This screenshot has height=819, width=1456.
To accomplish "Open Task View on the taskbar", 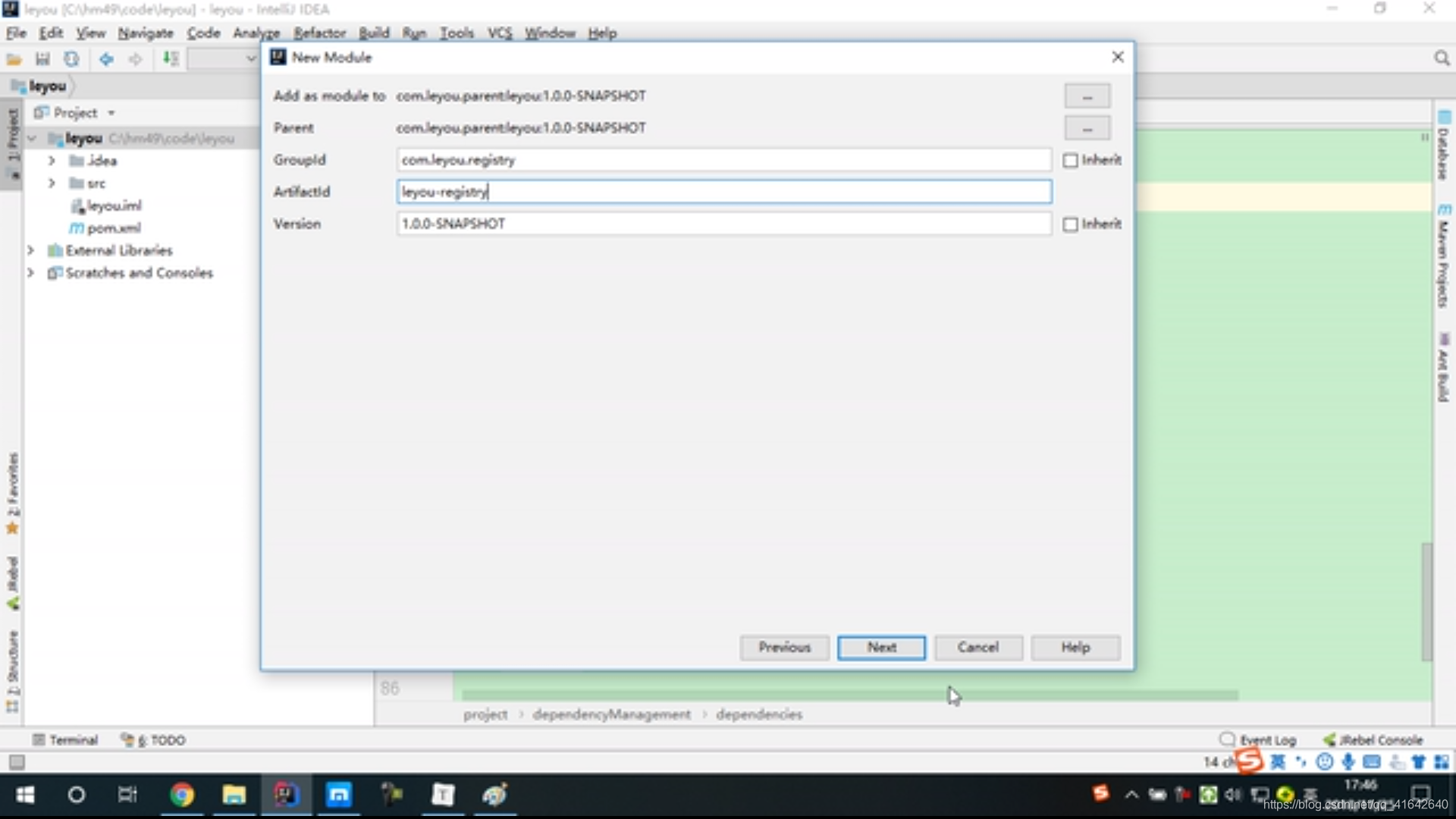I will [x=127, y=795].
